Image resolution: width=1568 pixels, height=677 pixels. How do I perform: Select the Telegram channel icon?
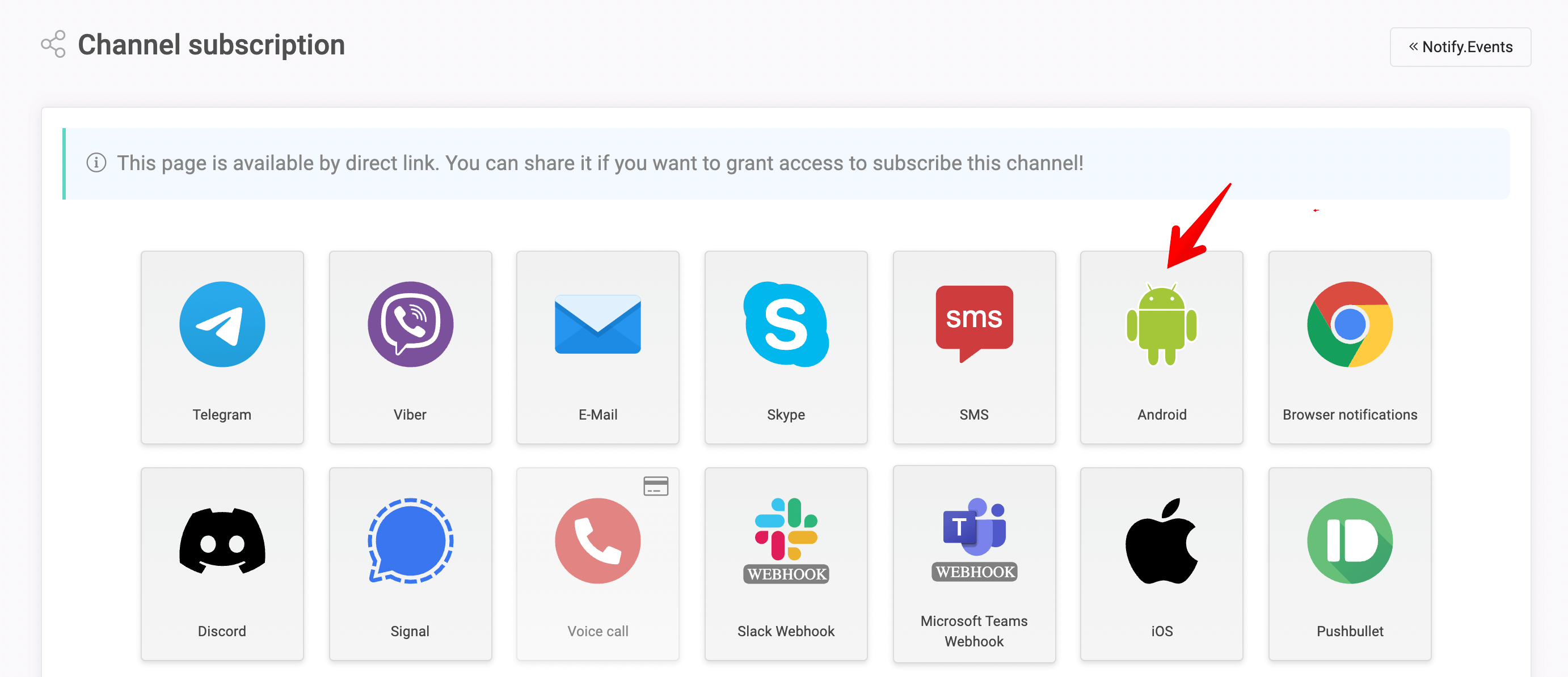pyautogui.click(x=222, y=324)
